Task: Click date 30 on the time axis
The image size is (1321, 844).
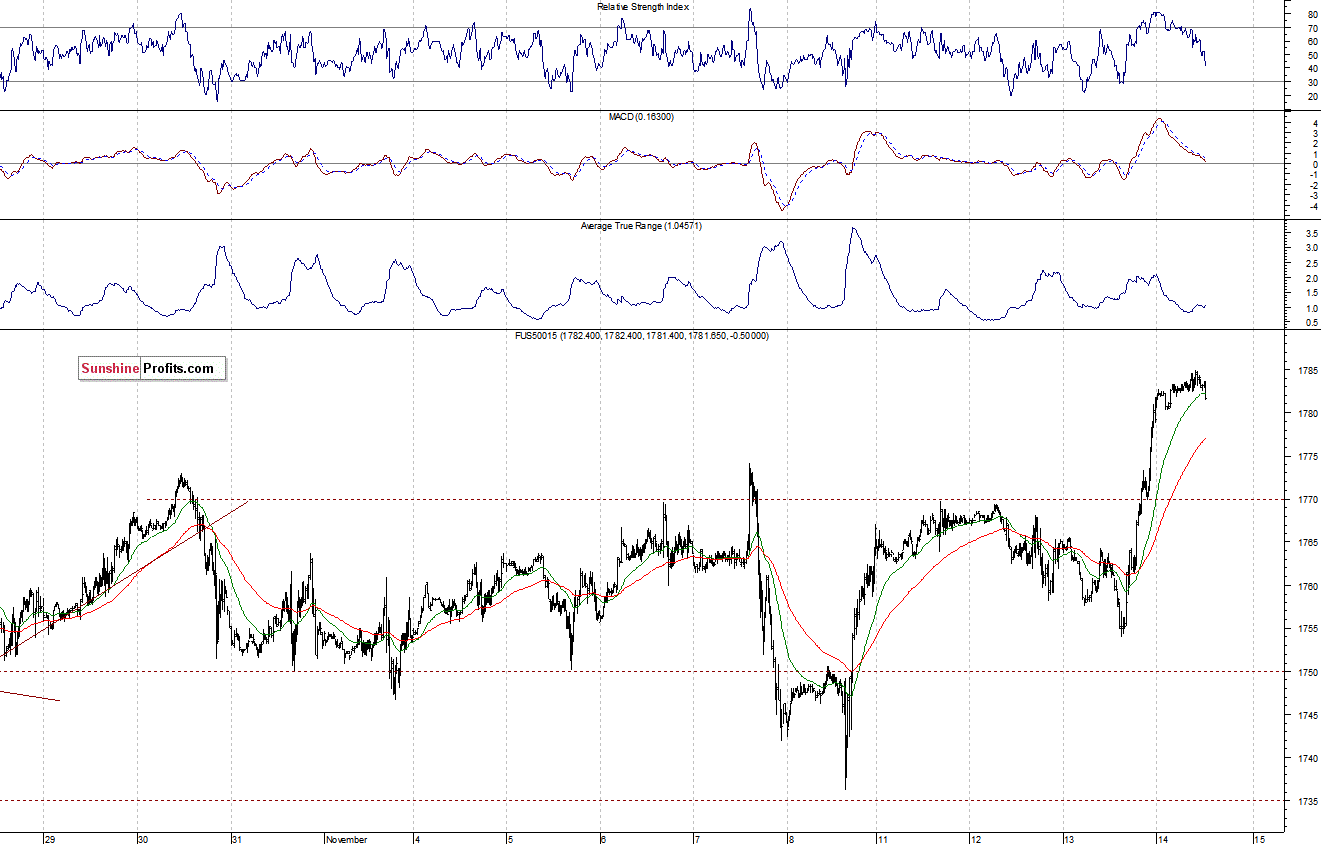Action: click(143, 839)
